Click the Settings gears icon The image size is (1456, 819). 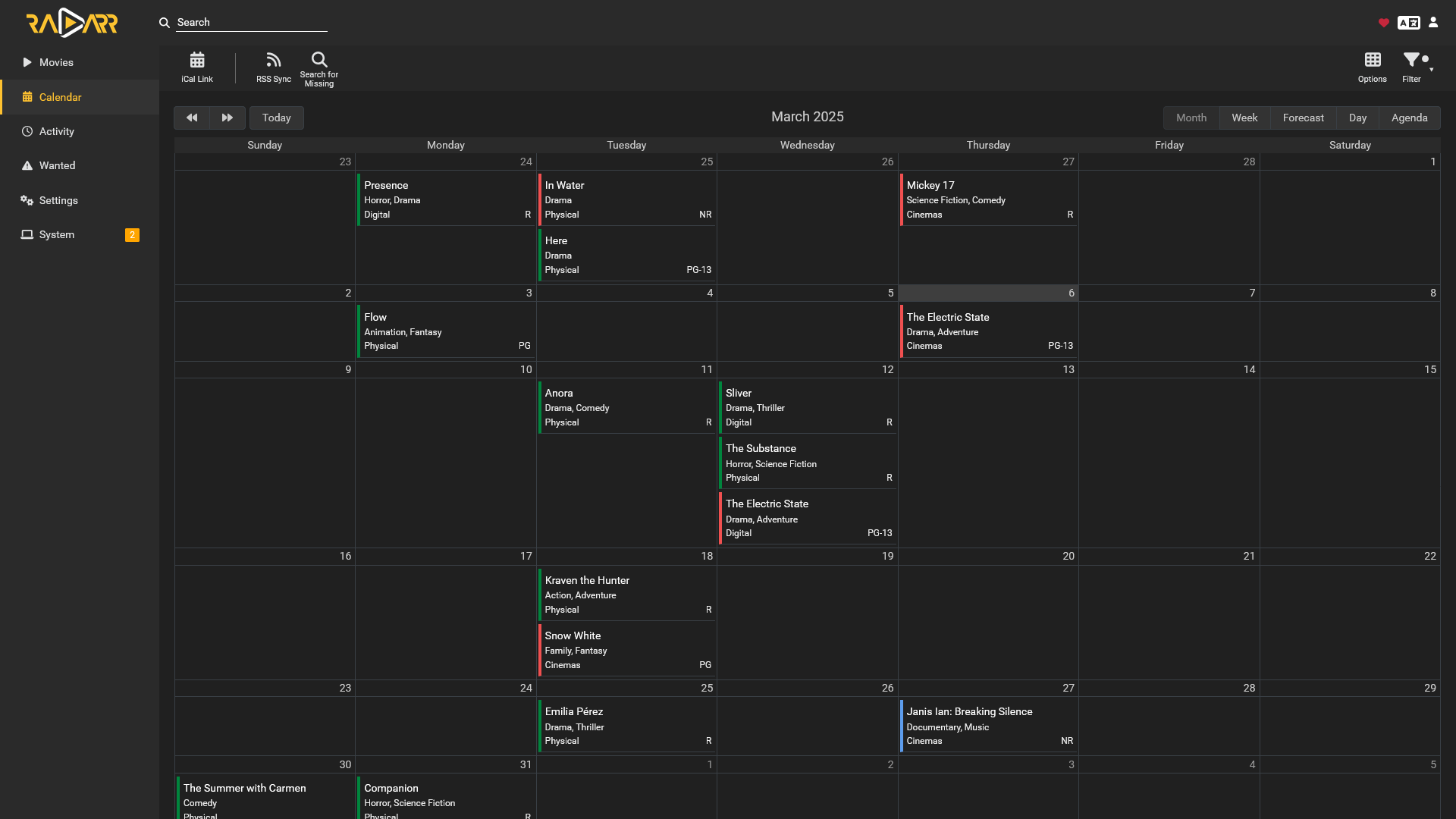[27, 200]
